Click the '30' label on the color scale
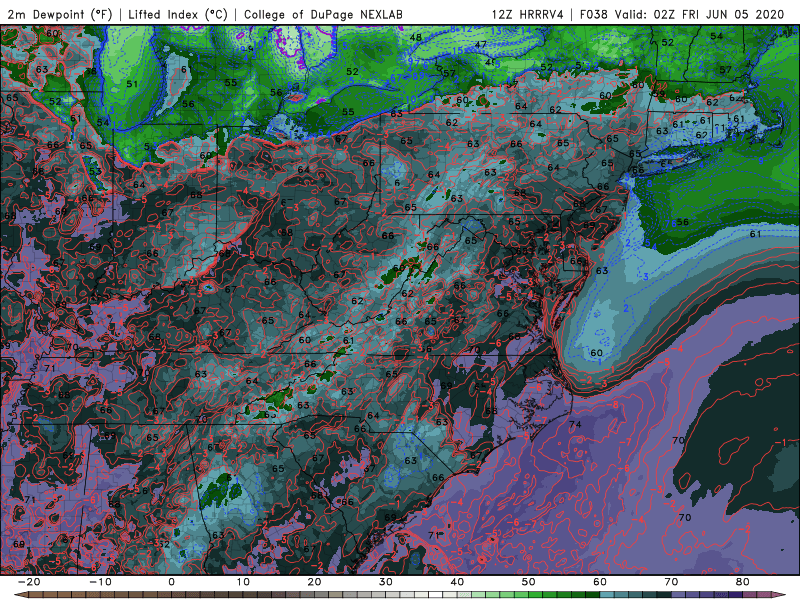 [x=386, y=582]
